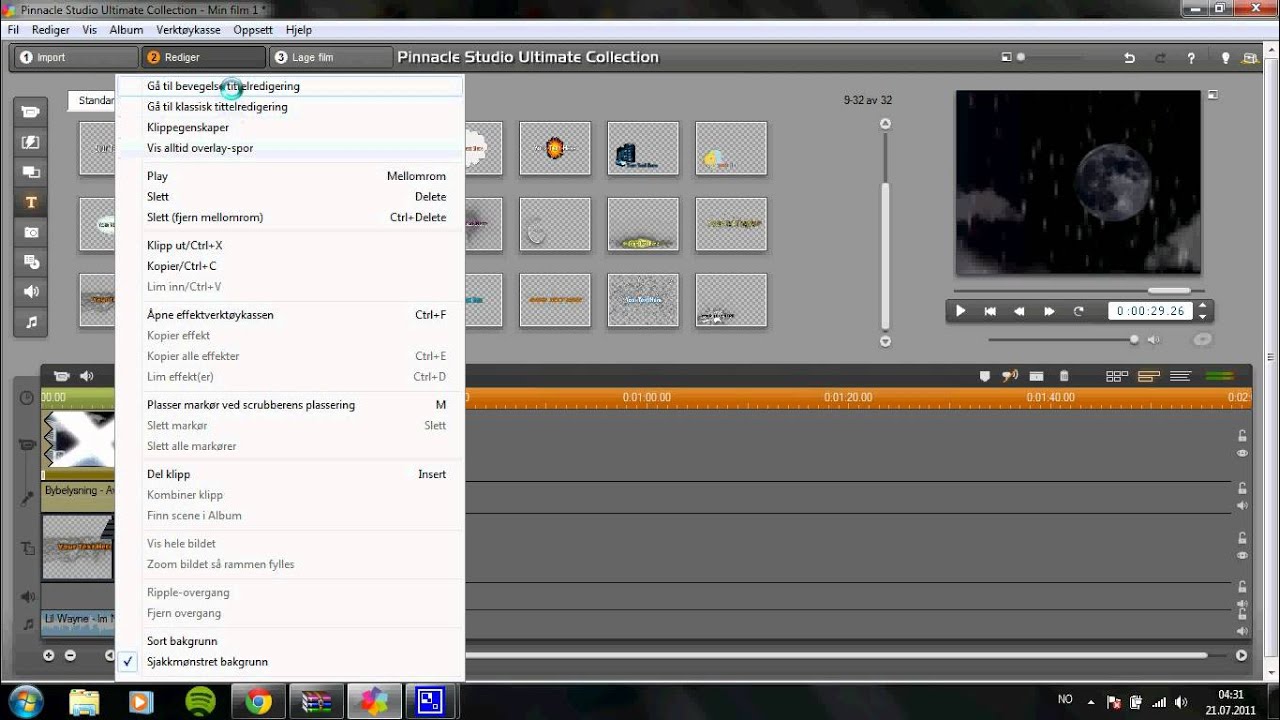Open the photos section with camera icon
Viewport: 1280px width, 720px height.
(x=31, y=232)
